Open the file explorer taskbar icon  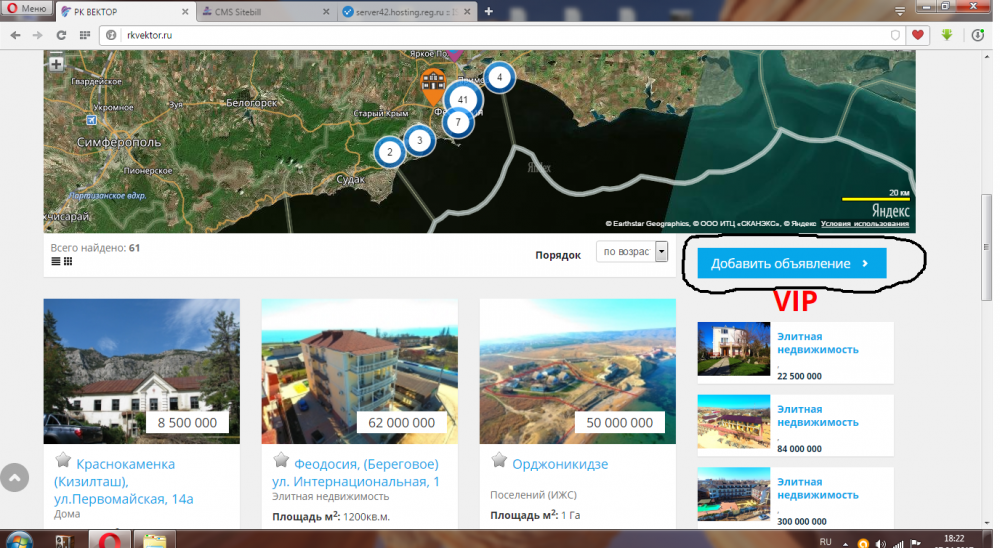(x=154, y=540)
